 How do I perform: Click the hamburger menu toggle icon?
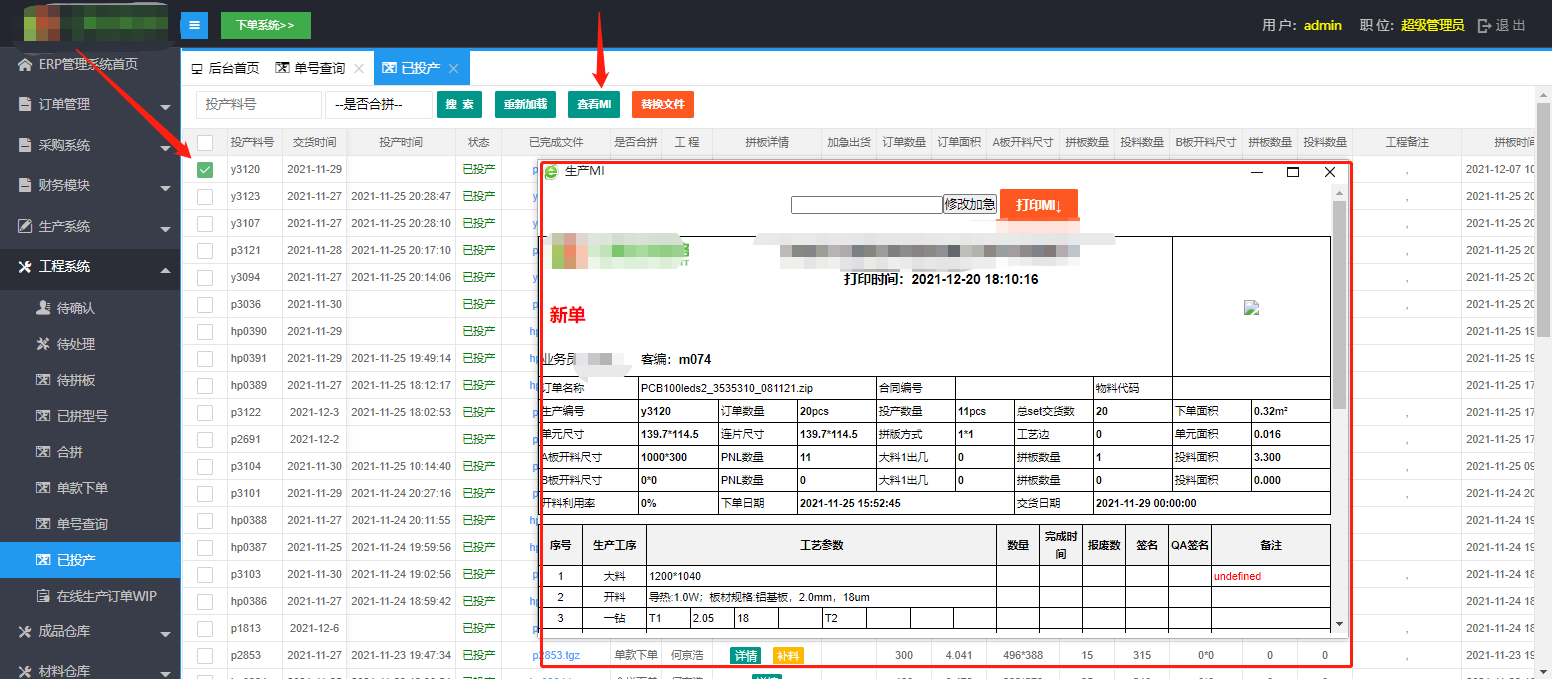[x=194, y=25]
